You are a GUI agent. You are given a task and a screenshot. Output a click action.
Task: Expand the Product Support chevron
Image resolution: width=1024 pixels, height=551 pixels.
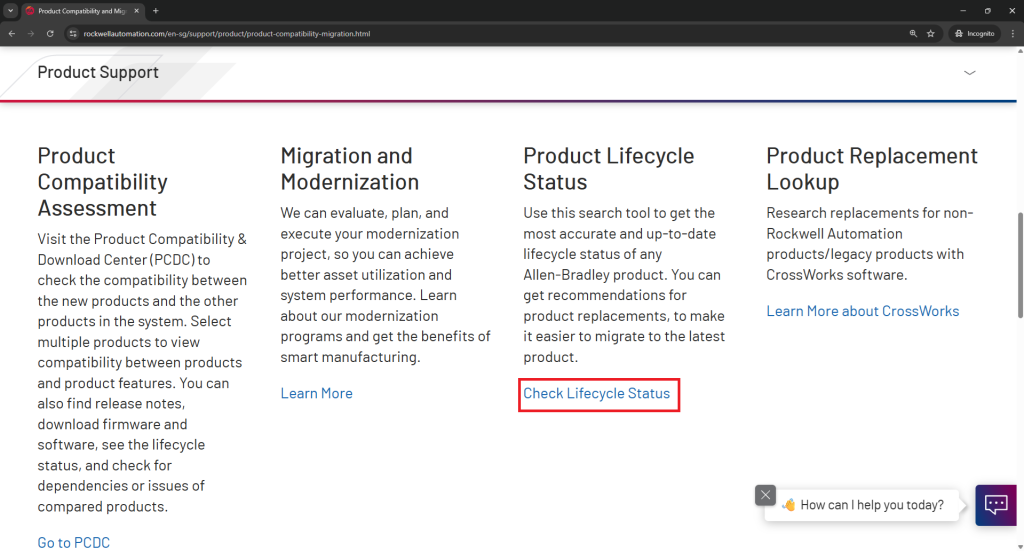[969, 73]
